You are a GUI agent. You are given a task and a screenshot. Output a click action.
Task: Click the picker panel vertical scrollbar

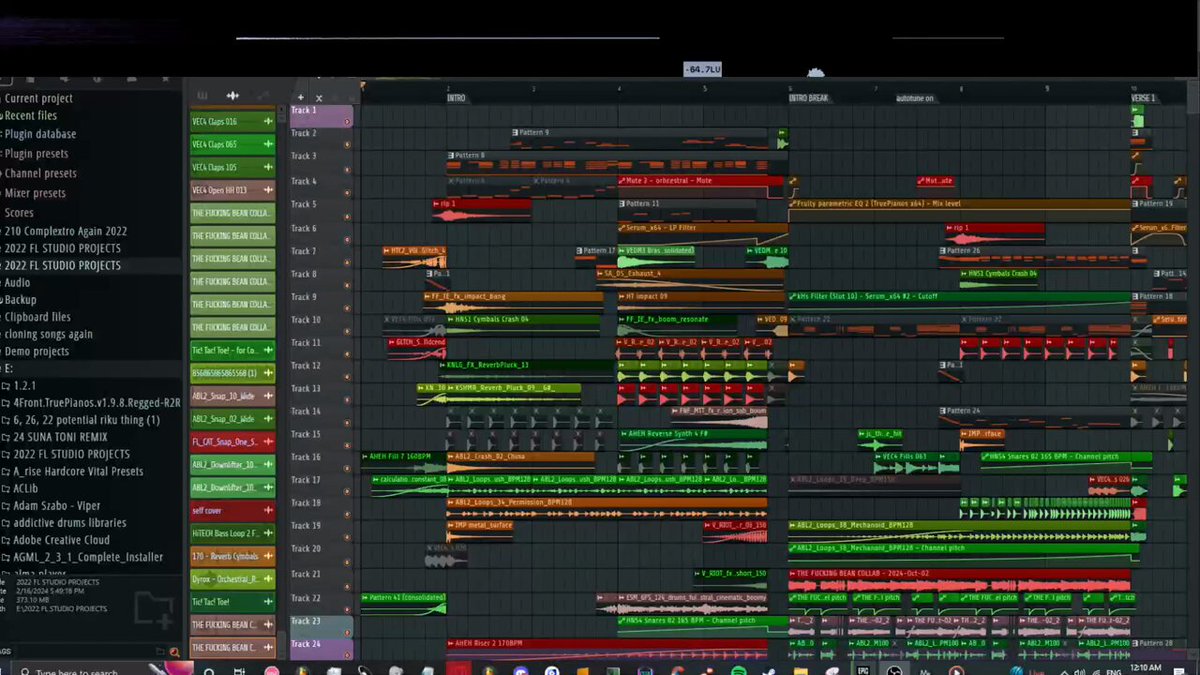[282, 380]
